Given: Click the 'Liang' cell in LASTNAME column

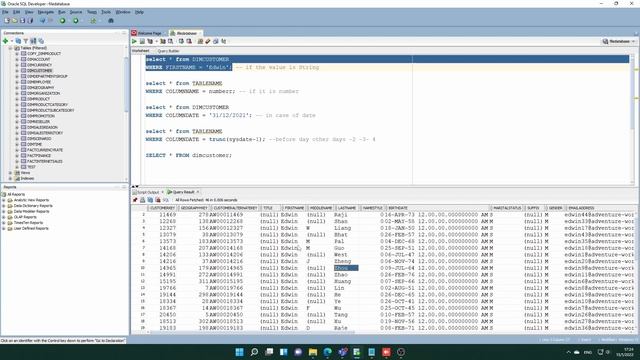Looking at the screenshot, I should [346, 228].
